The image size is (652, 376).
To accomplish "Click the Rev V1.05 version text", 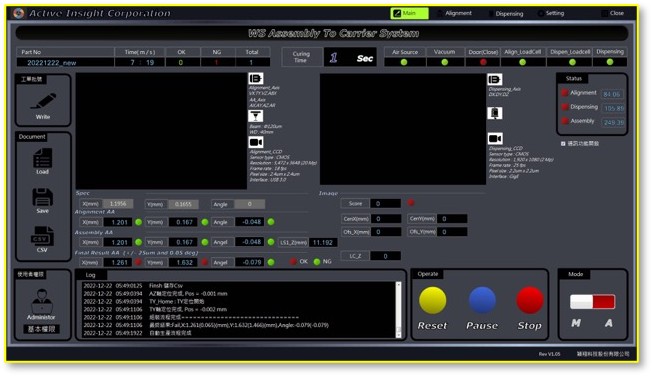I will click(x=549, y=354).
